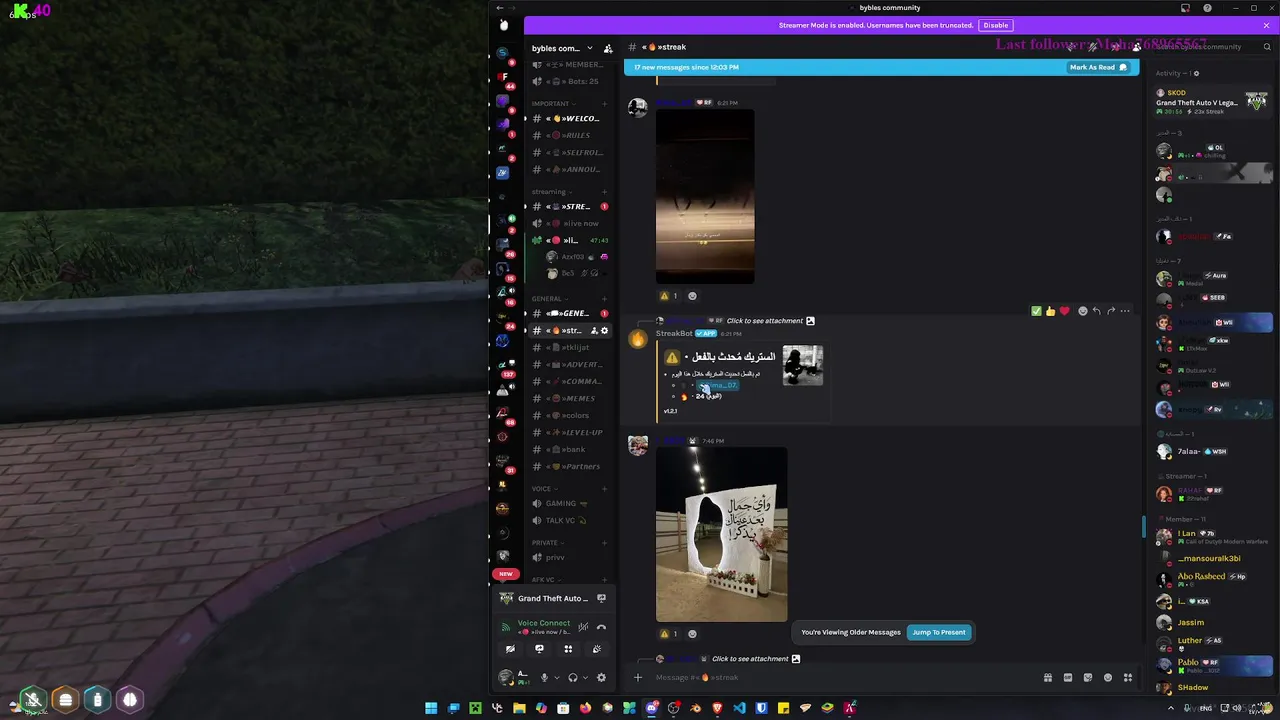Open the Discord help question mark icon
This screenshot has width=1280, height=720.
click(x=1208, y=8)
